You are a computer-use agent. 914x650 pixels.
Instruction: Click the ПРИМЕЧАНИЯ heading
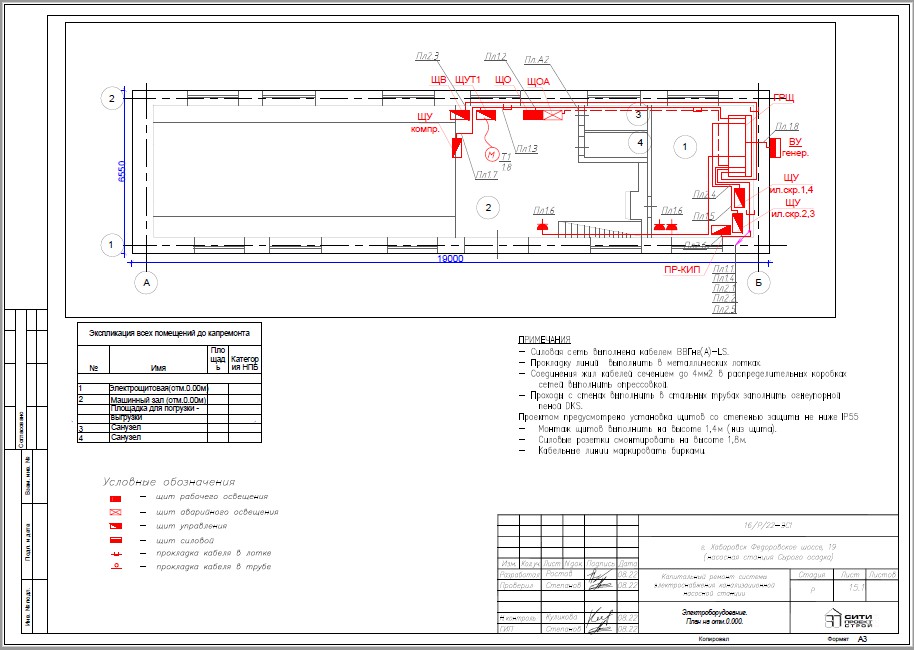[544, 340]
